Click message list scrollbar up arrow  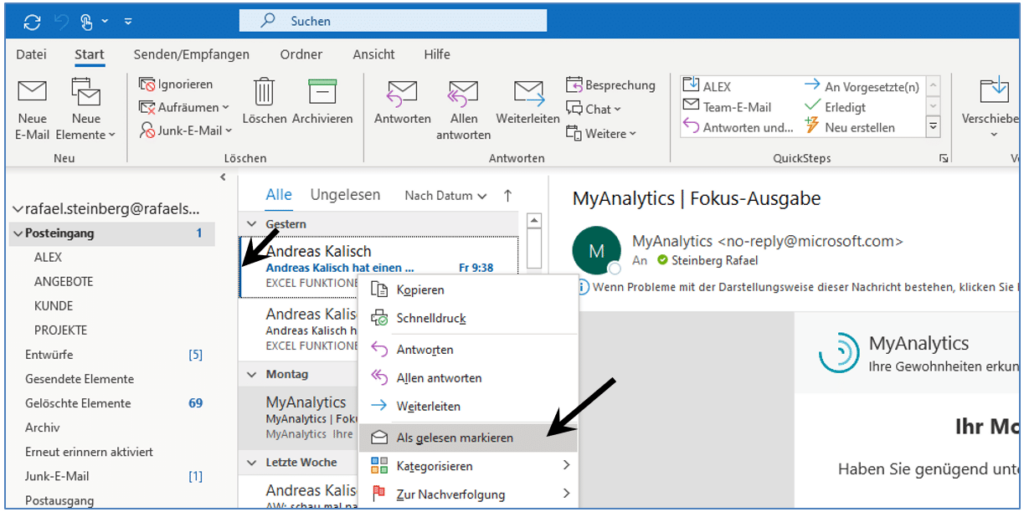[534, 221]
